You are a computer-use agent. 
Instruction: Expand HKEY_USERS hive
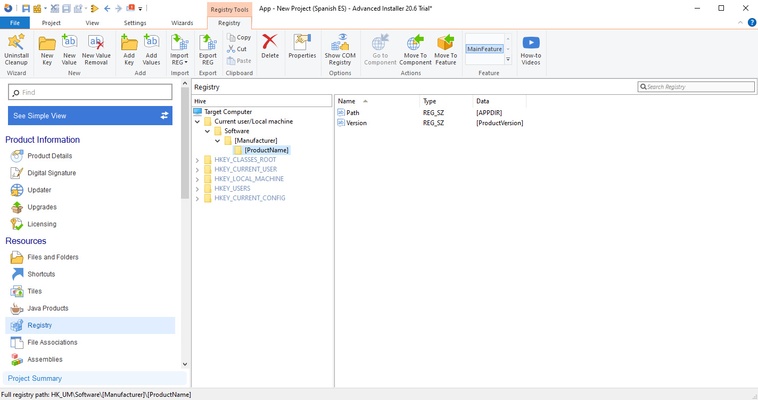click(x=197, y=189)
